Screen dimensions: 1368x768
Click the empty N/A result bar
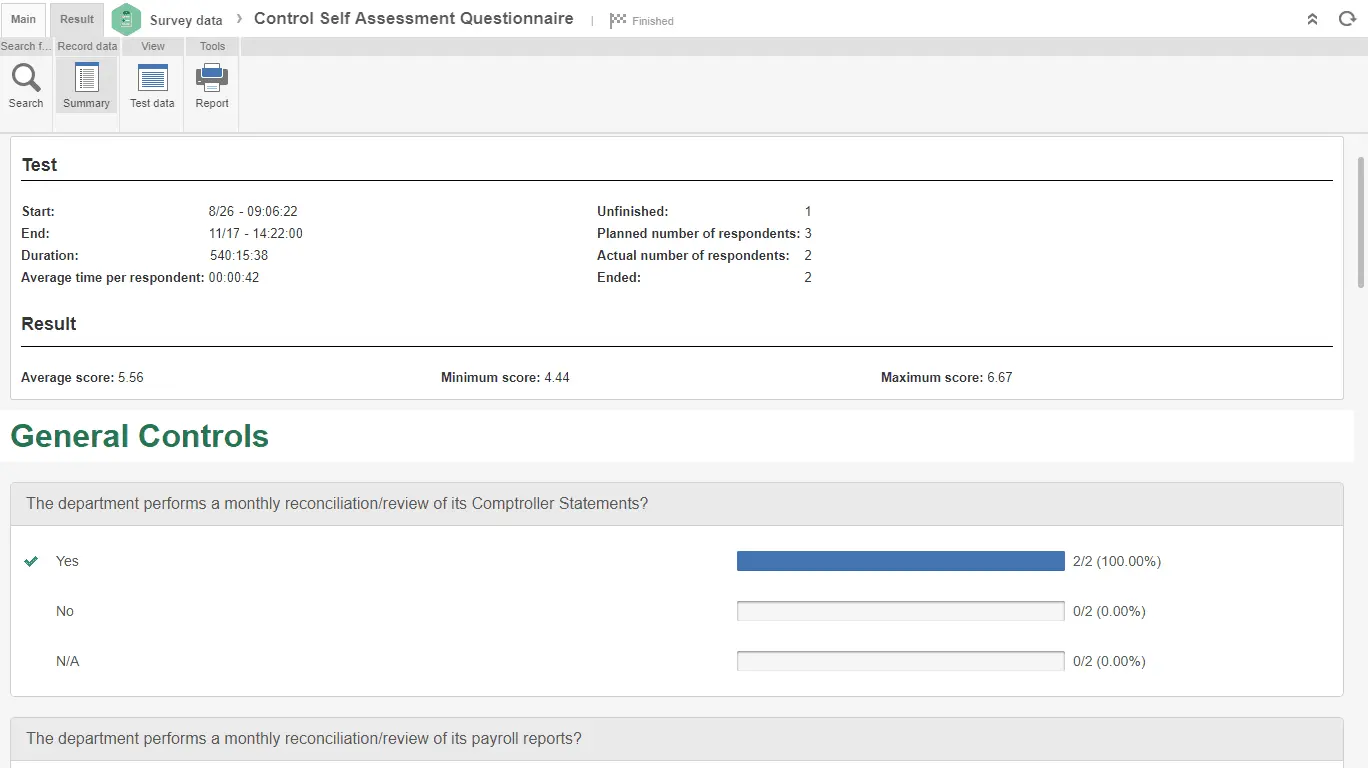tap(900, 661)
